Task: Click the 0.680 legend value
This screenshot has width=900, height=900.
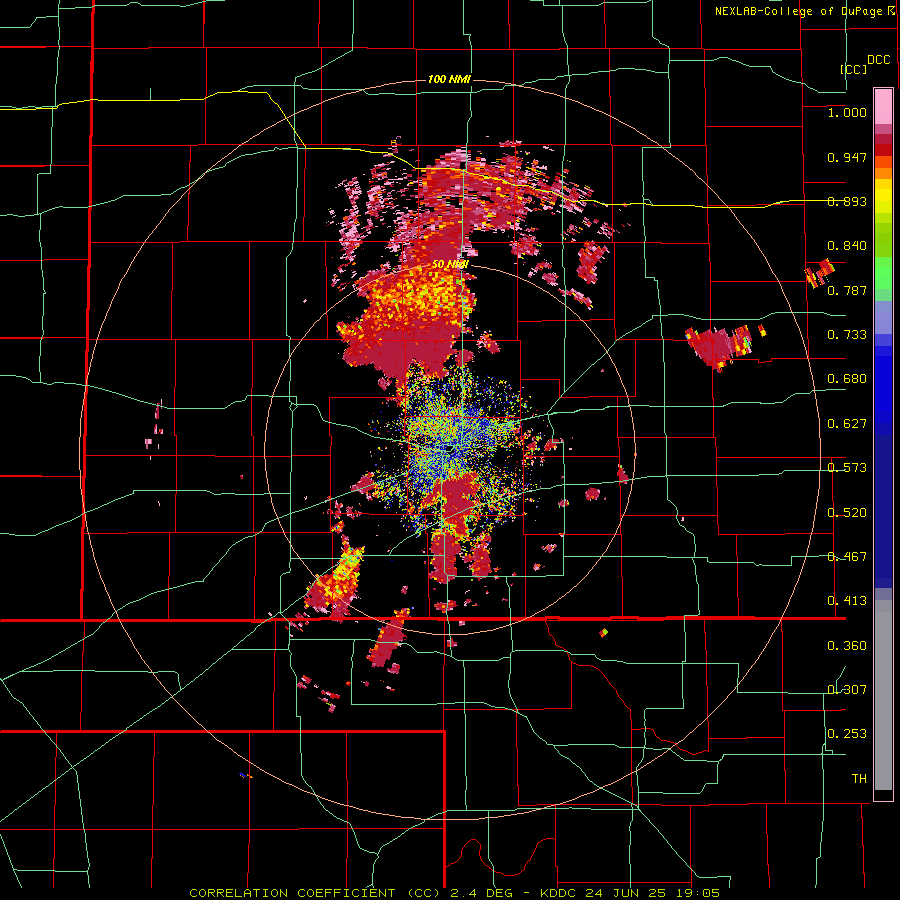Action: (847, 379)
